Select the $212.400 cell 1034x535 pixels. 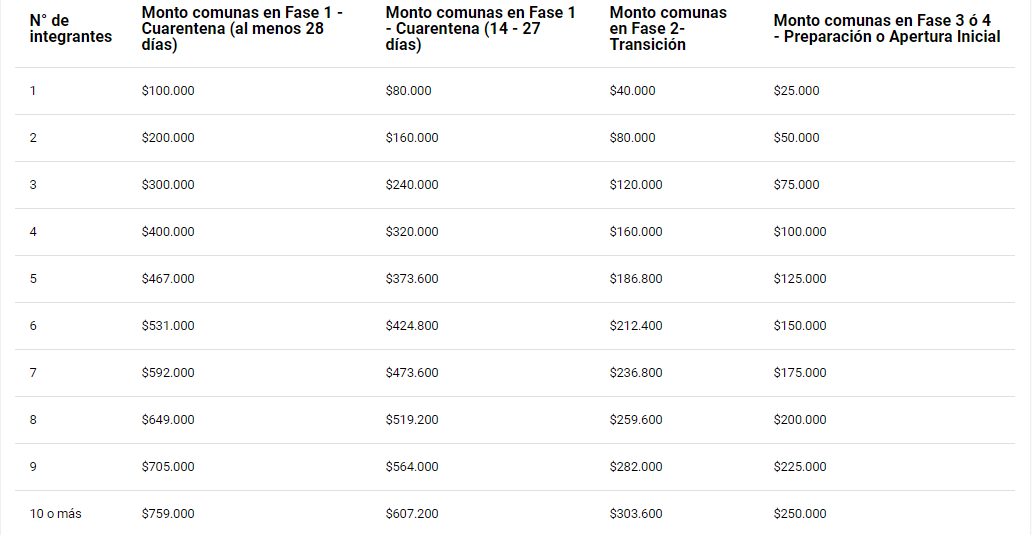[636, 326]
